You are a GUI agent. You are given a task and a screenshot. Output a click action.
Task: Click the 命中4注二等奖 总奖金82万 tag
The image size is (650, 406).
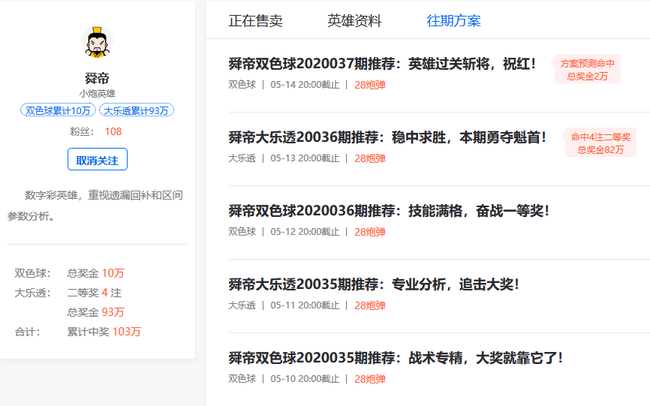click(600, 143)
